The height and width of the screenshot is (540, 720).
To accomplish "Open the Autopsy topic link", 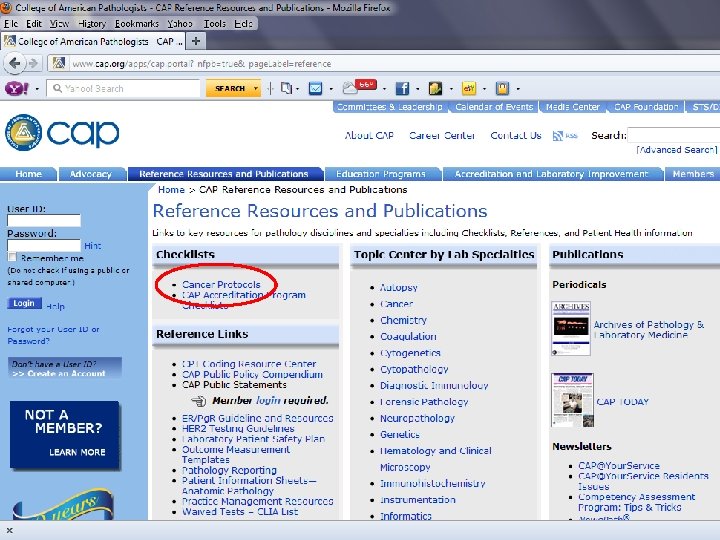I will [399, 287].
